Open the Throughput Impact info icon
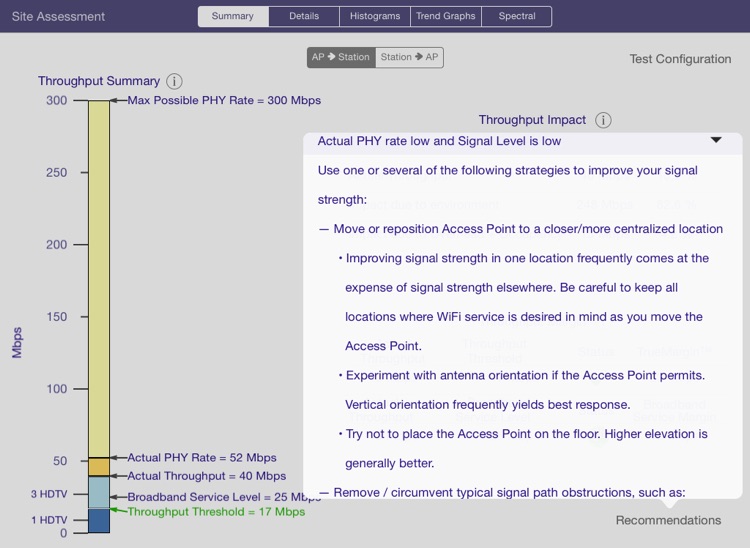Image resolution: width=750 pixels, height=548 pixels. click(x=603, y=120)
